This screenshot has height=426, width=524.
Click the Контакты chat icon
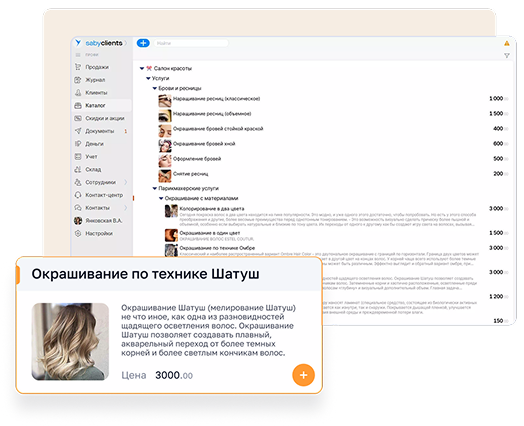click(x=78, y=207)
